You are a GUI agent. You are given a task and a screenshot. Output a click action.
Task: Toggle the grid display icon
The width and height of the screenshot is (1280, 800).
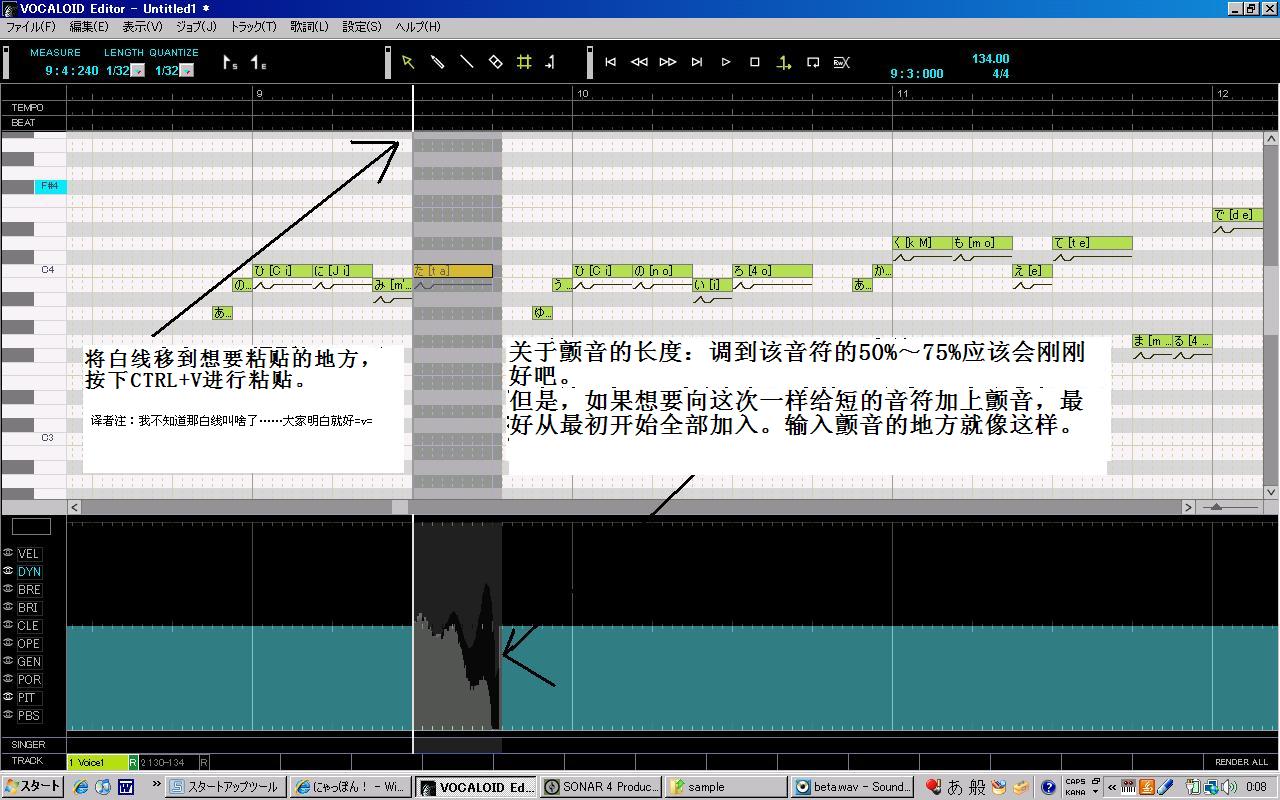524,62
